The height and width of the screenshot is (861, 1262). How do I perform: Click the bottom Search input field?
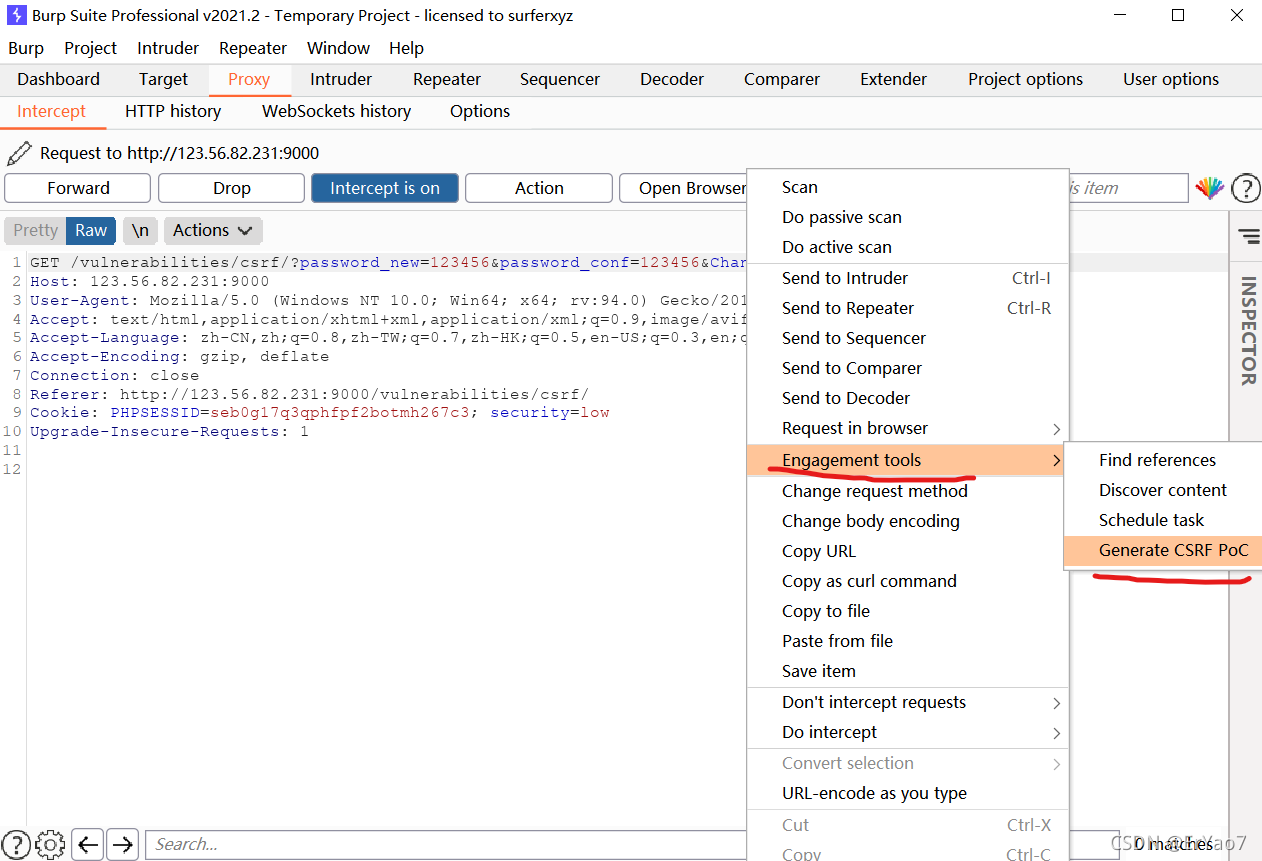(x=446, y=844)
